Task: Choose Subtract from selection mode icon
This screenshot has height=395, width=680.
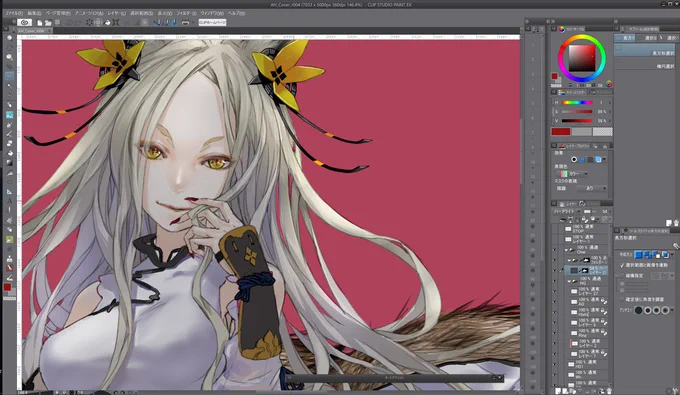Action: tap(657, 255)
